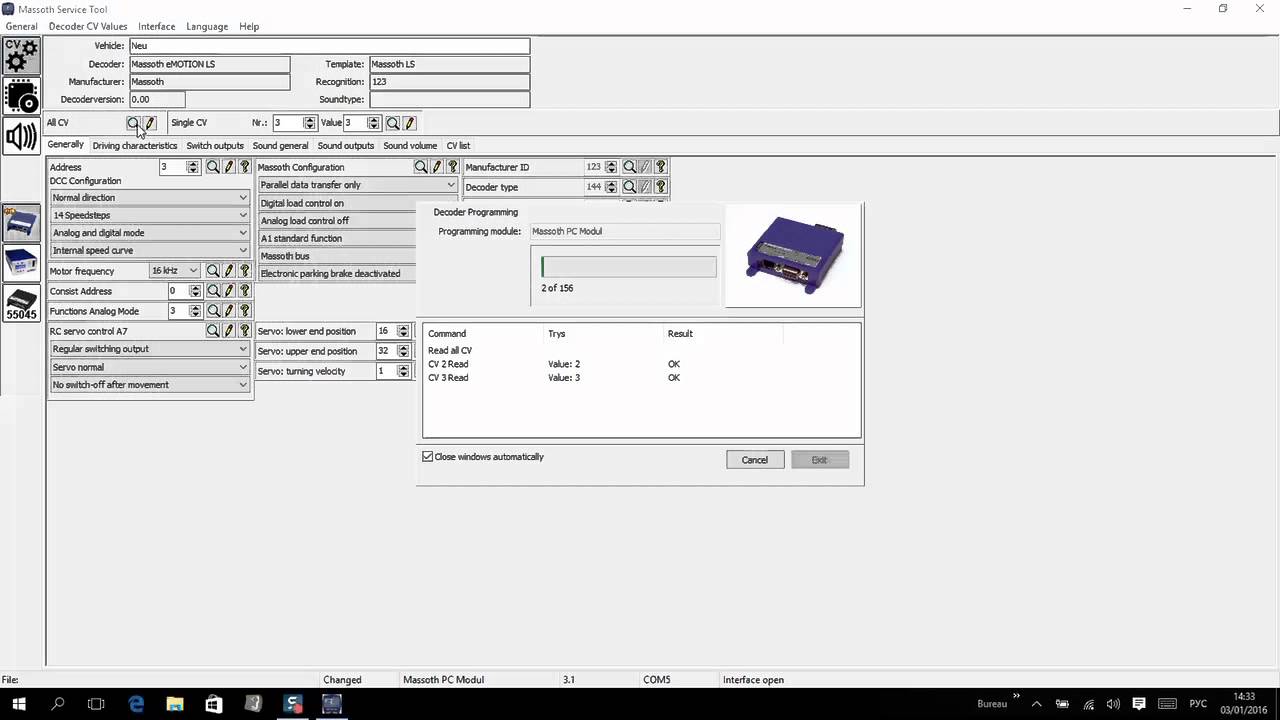This screenshot has width=1280, height=720.
Task: Show help for Functions Analog Mode
Action: (244, 311)
